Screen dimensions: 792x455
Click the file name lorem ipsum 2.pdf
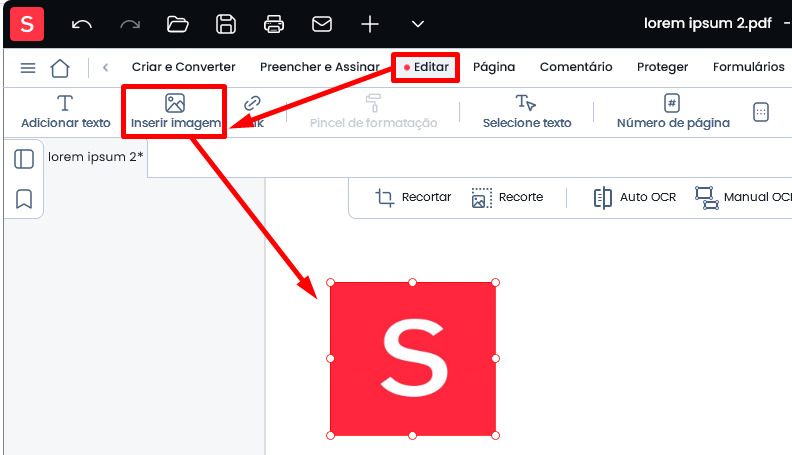708,23
